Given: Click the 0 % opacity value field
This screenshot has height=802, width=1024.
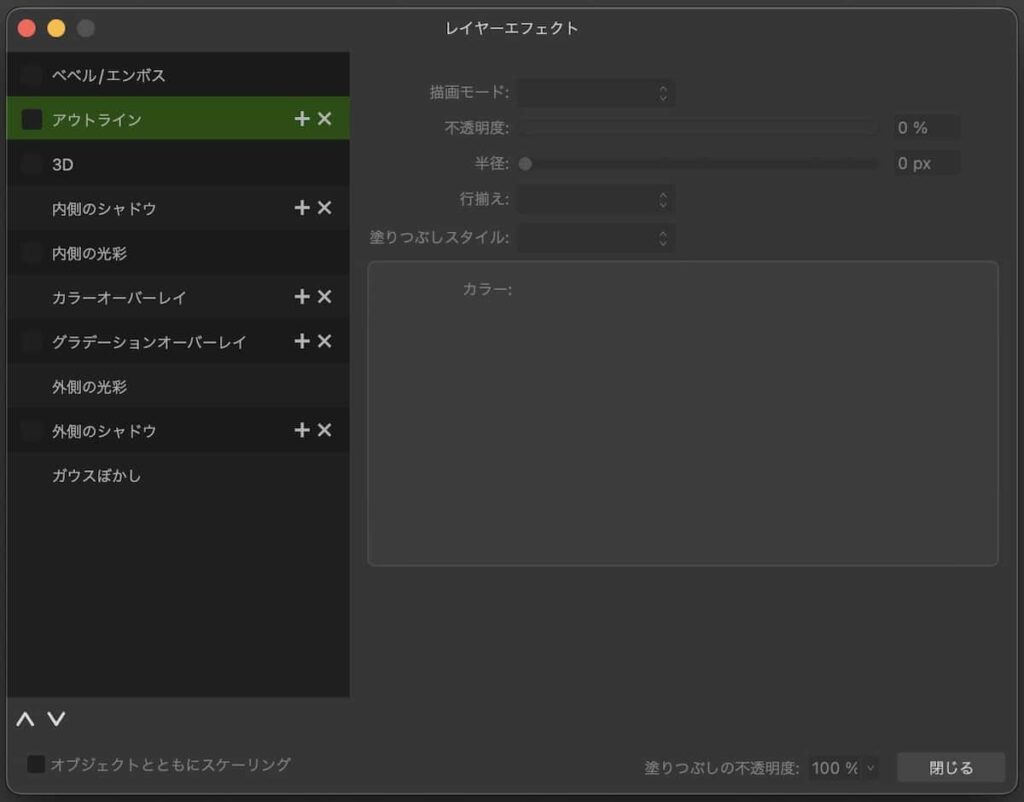Looking at the screenshot, I should click(926, 127).
